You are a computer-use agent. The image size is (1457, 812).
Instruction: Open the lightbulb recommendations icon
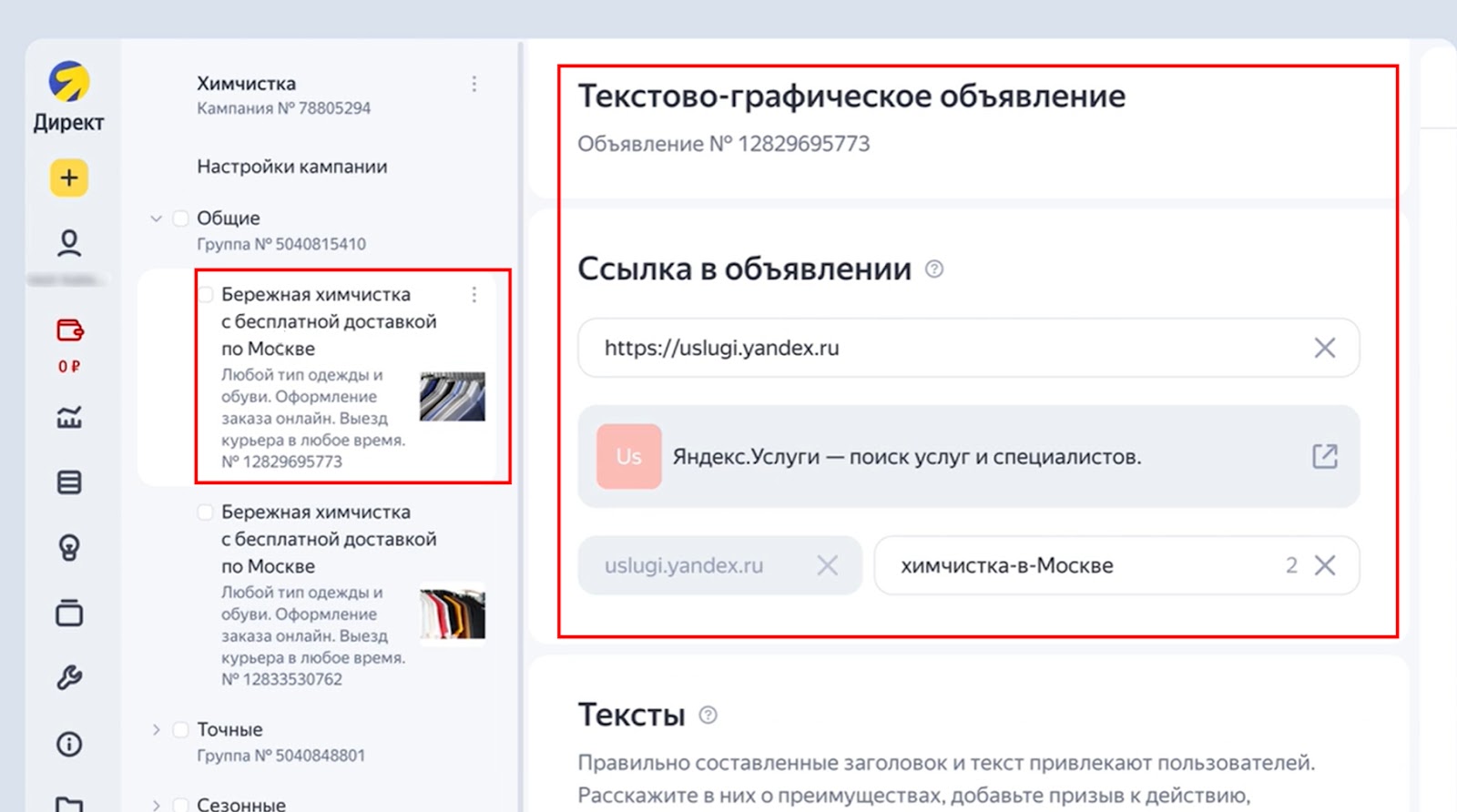[69, 547]
